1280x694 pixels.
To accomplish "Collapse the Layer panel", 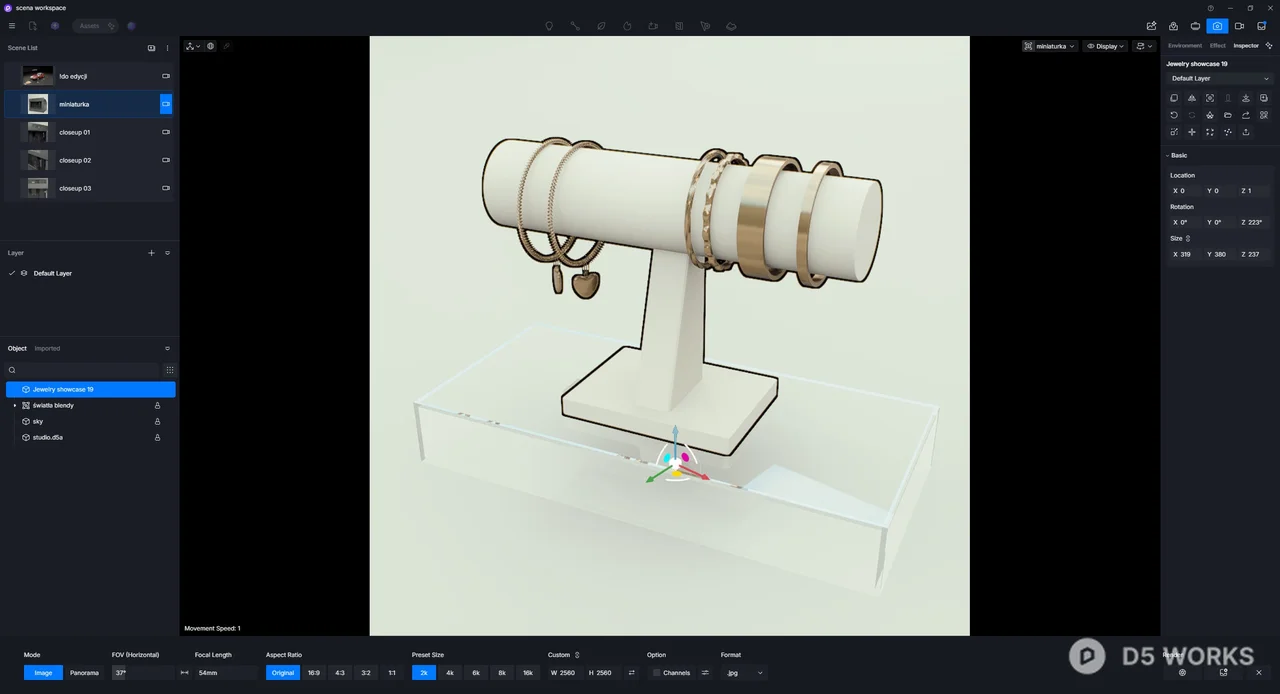I will coord(167,253).
